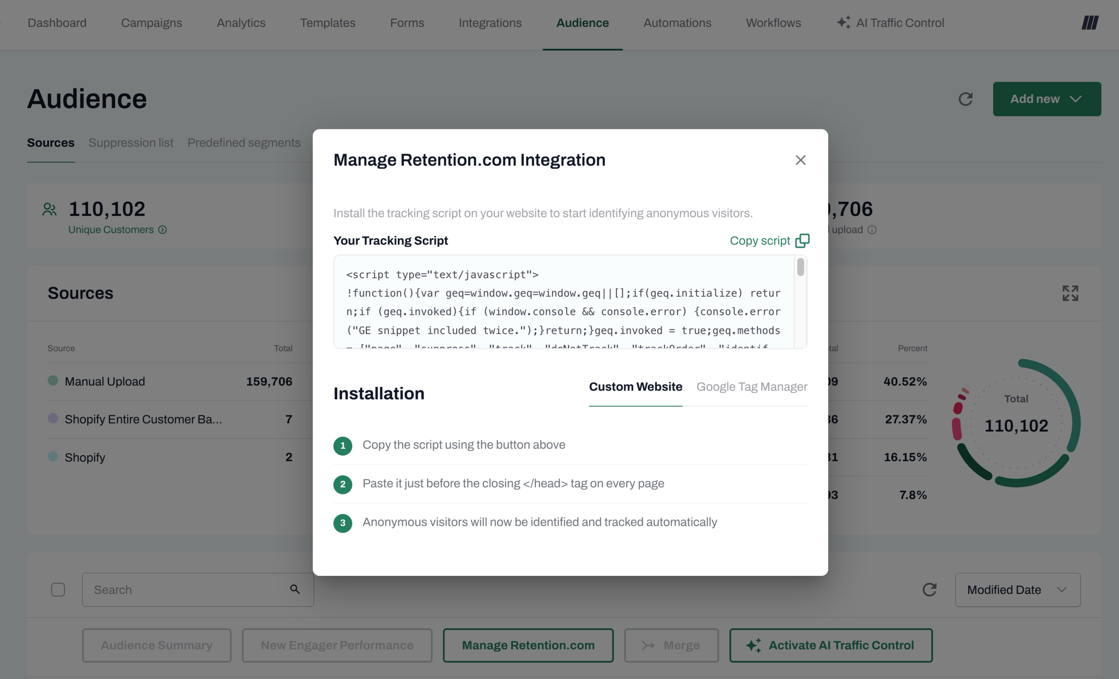Open the Add new dropdown
Viewport: 1119px width, 679px height.
pyautogui.click(x=1046, y=99)
